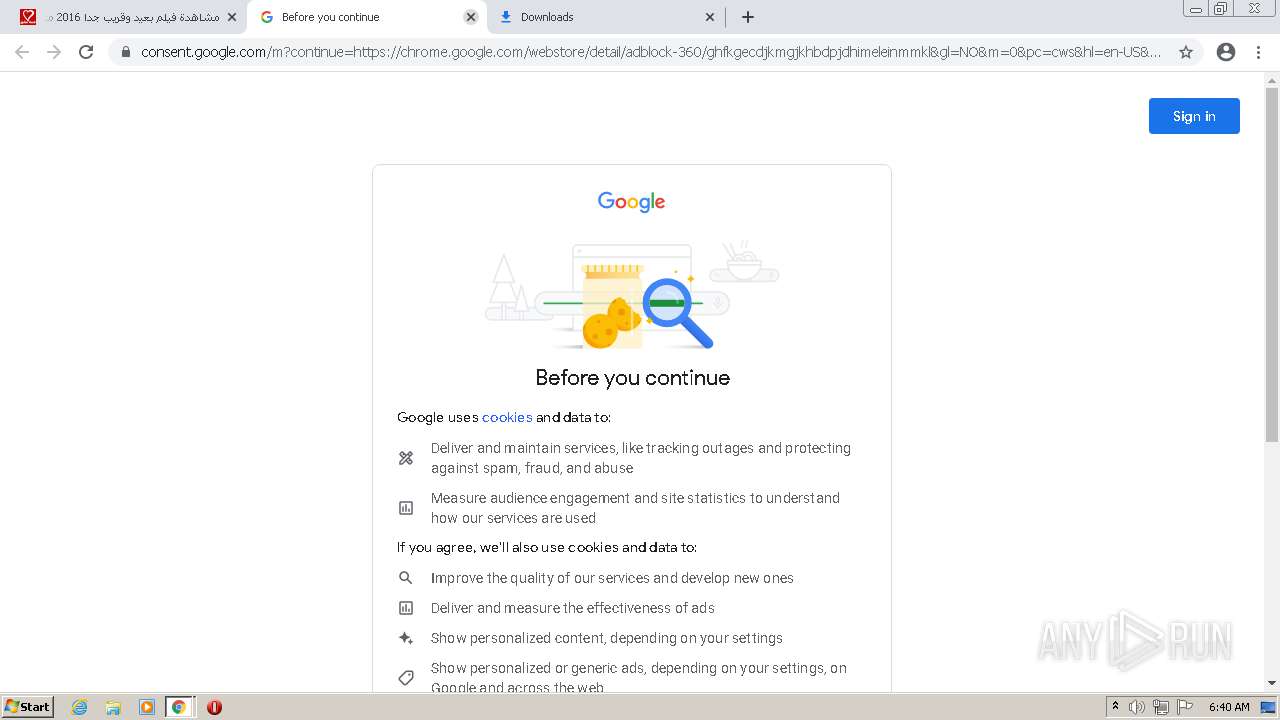Image resolution: width=1280 pixels, height=720 pixels.
Task: Open the Chrome three-dot menu
Action: click(x=1258, y=52)
